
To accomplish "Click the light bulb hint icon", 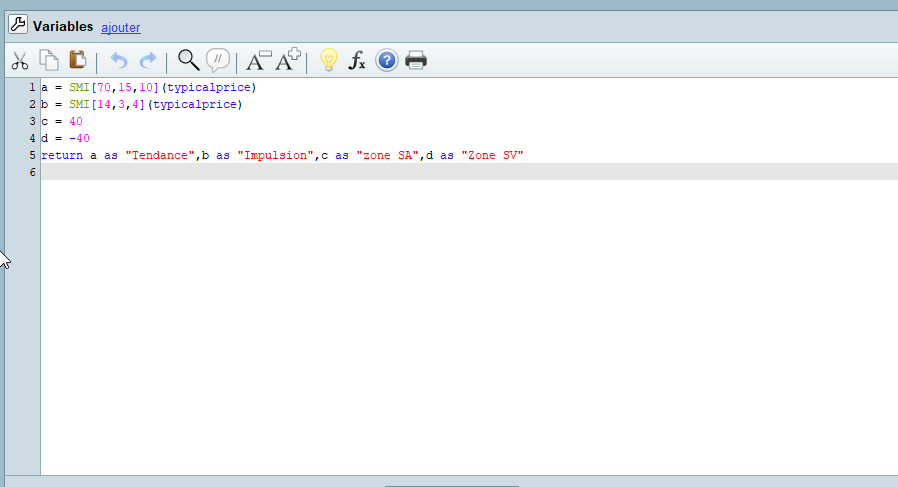I will click(x=329, y=60).
